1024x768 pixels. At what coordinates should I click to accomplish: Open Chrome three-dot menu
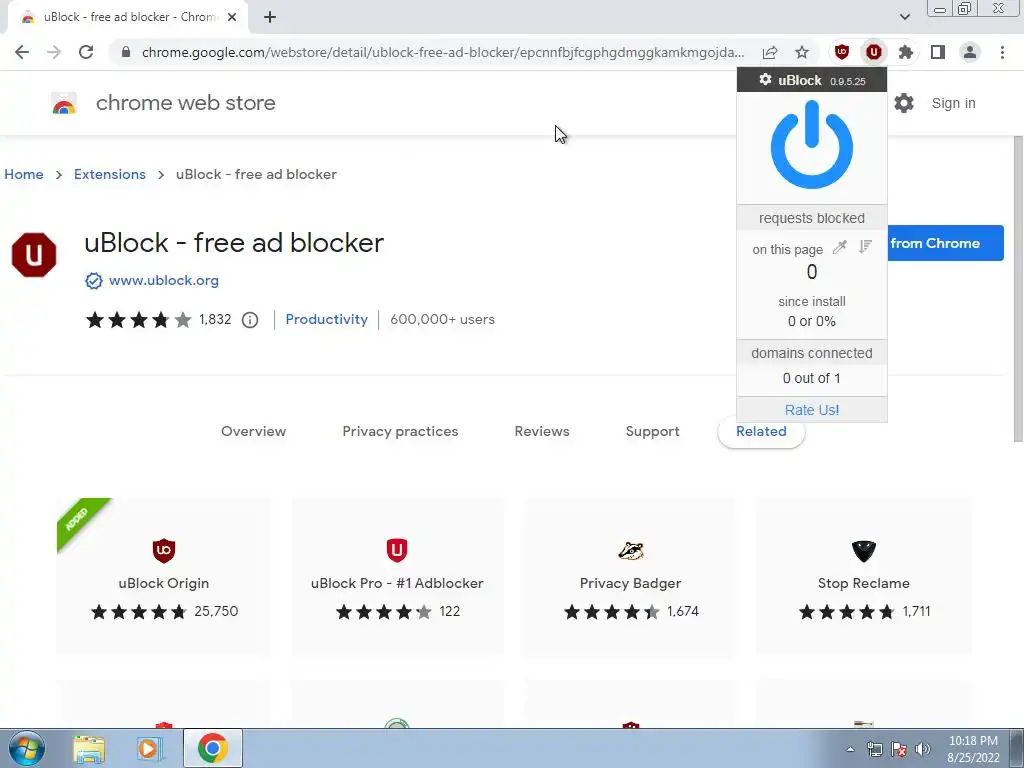[x=1002, y=52]
